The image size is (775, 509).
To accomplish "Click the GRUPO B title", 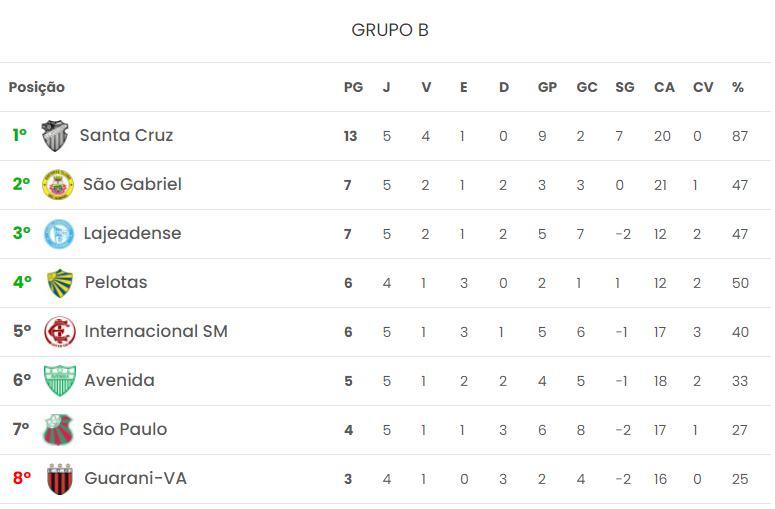I will [390, 30].
